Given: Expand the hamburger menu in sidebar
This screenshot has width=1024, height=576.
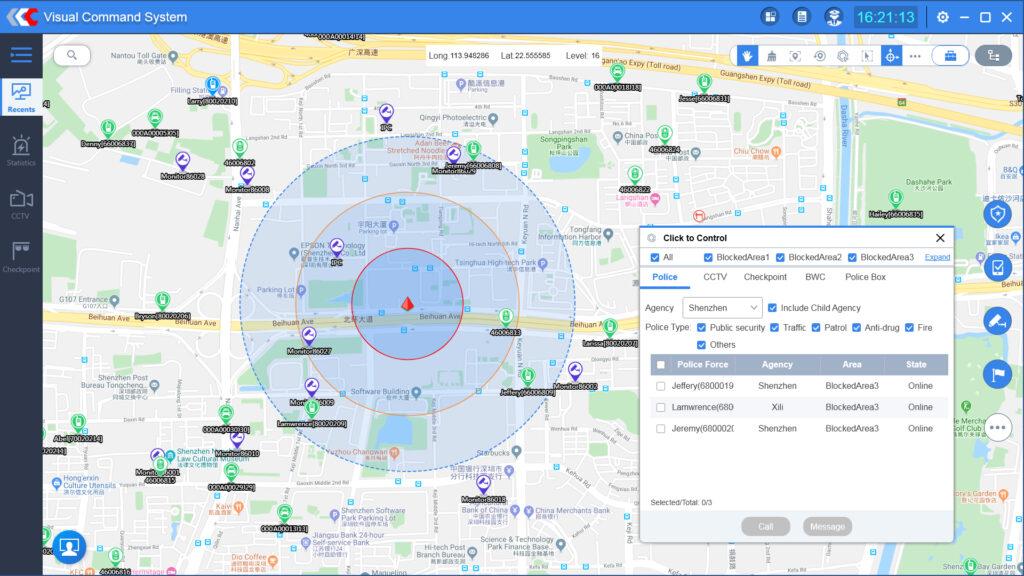Looking at the screenshot, I should click(21, 55).
